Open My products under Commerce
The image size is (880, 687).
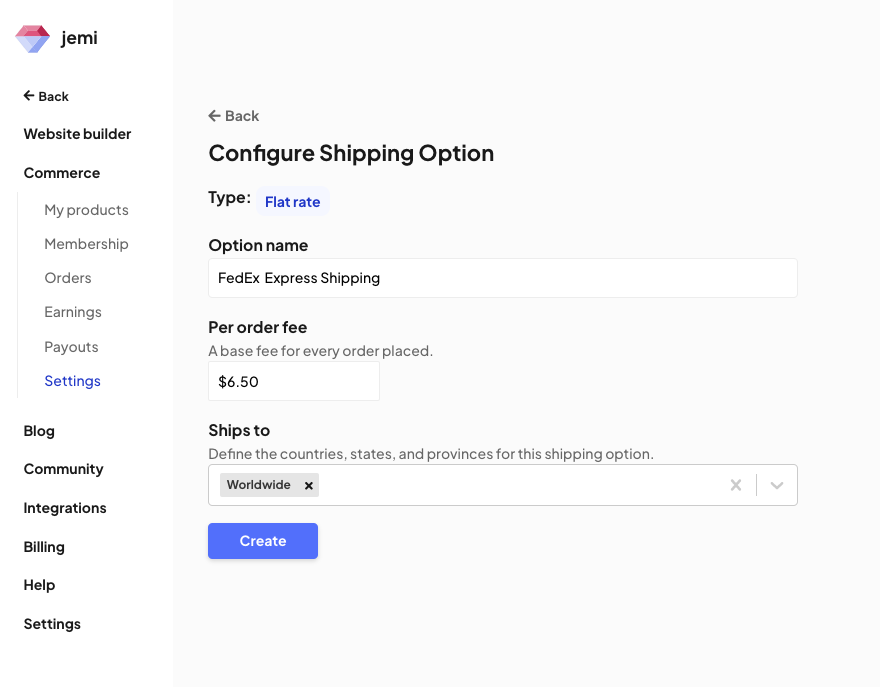(x=86, y=210)
